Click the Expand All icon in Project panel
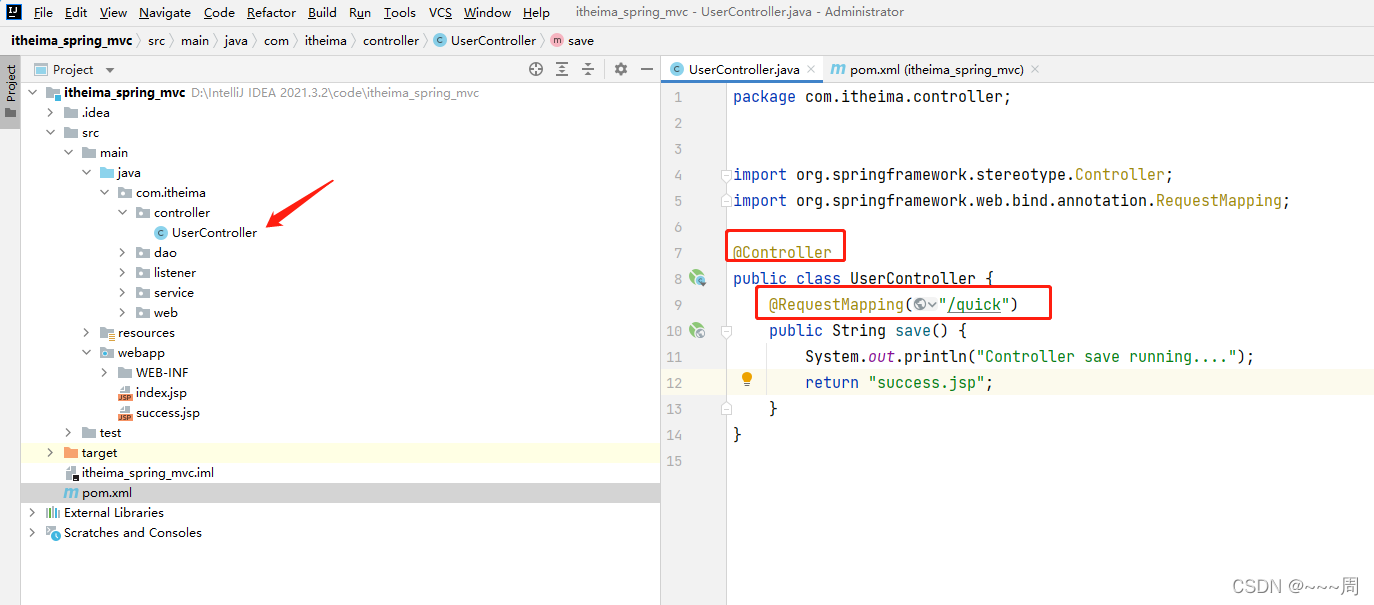This screenshot has height=605, width=1374. [562, 69]
